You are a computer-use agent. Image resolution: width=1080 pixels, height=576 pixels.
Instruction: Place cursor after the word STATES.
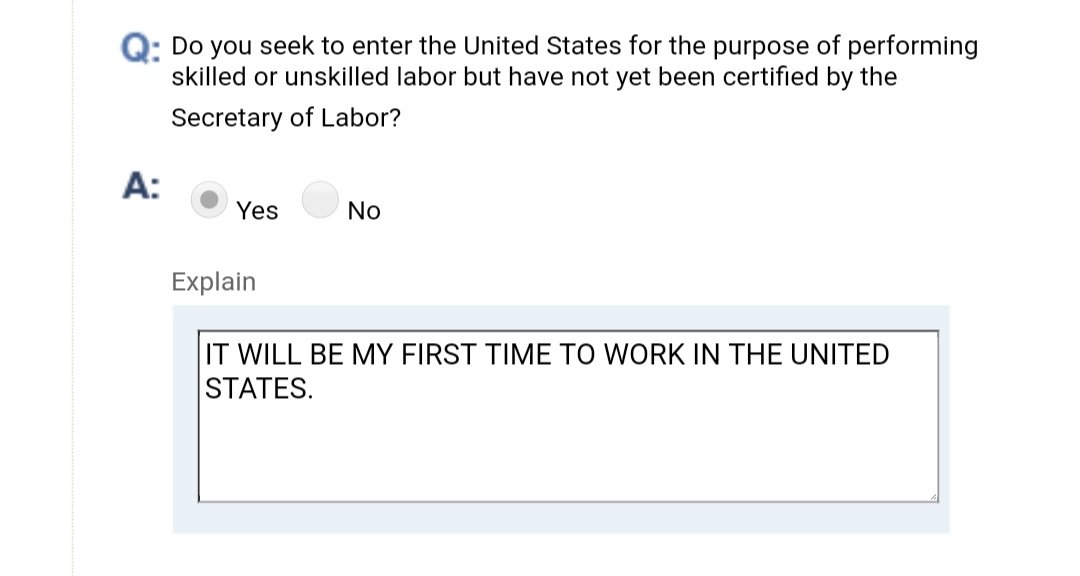(x=315, y=389)
